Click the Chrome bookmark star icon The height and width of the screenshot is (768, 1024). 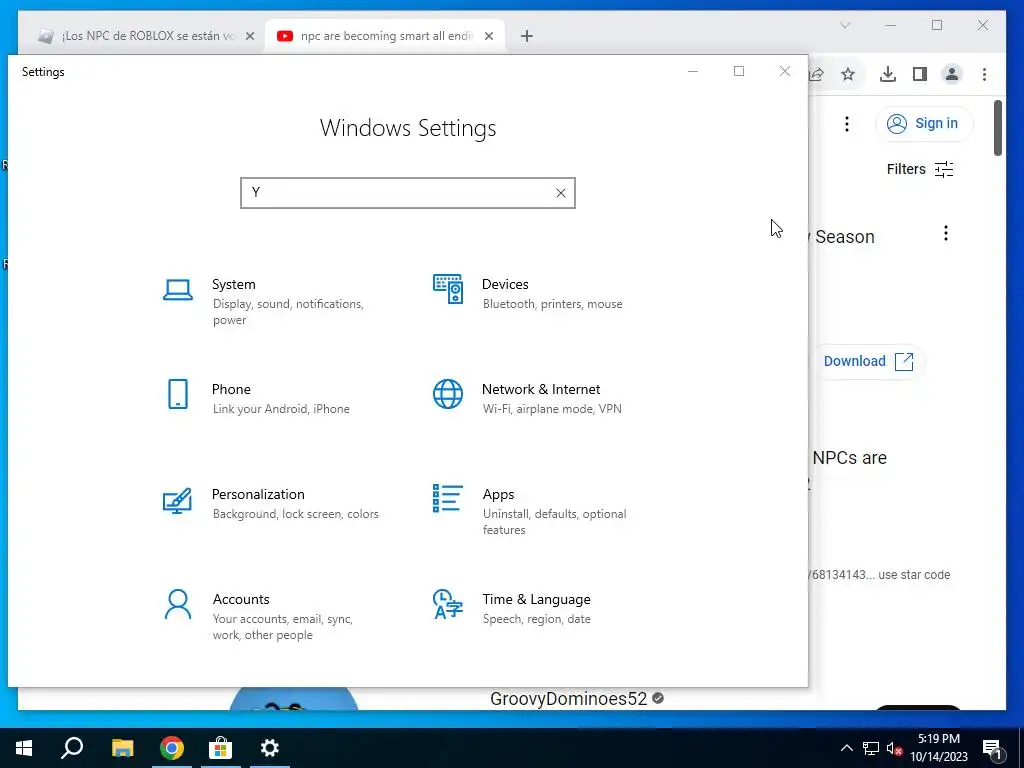848,74
